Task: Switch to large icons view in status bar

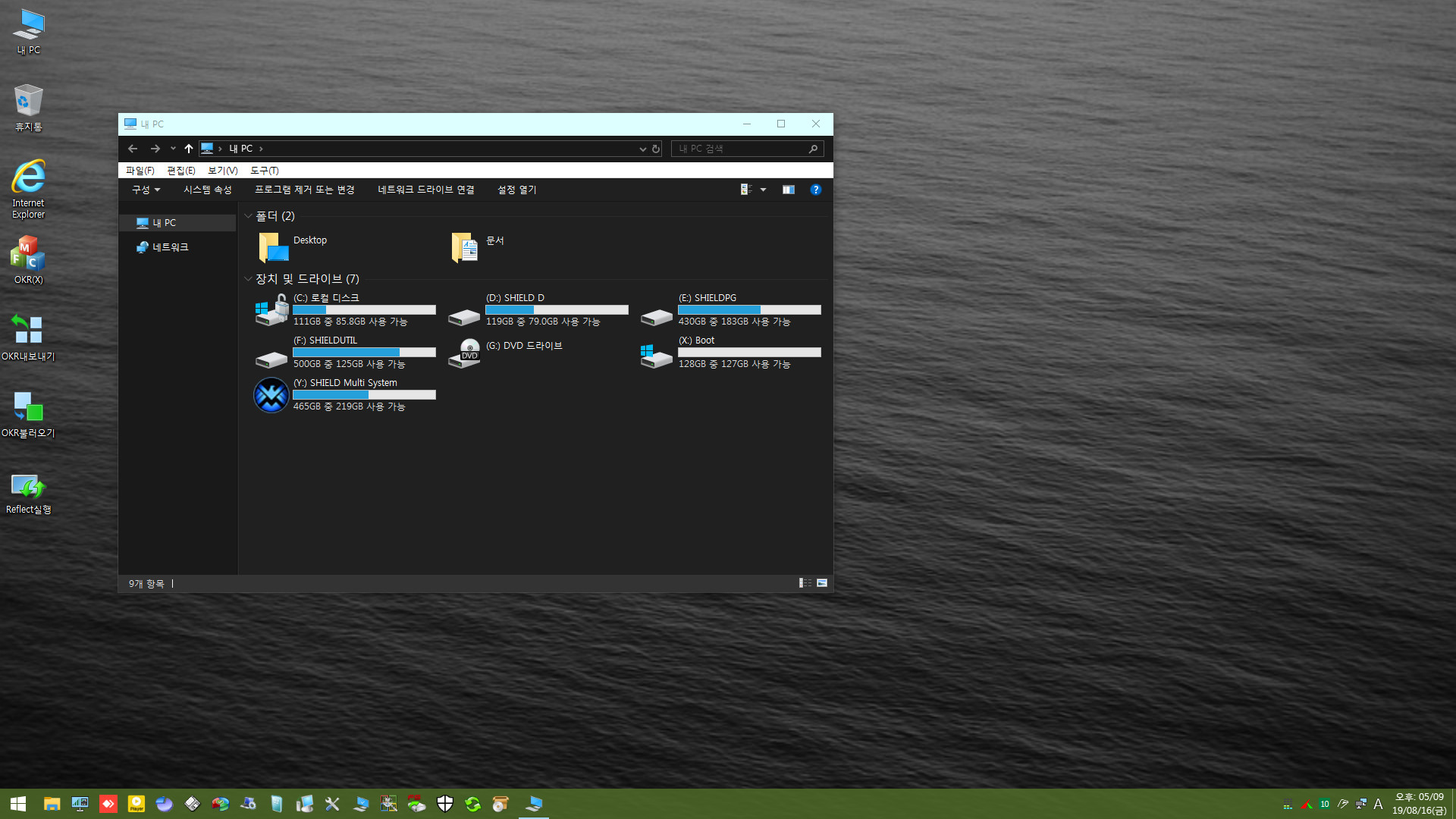Action: (822, 583)
